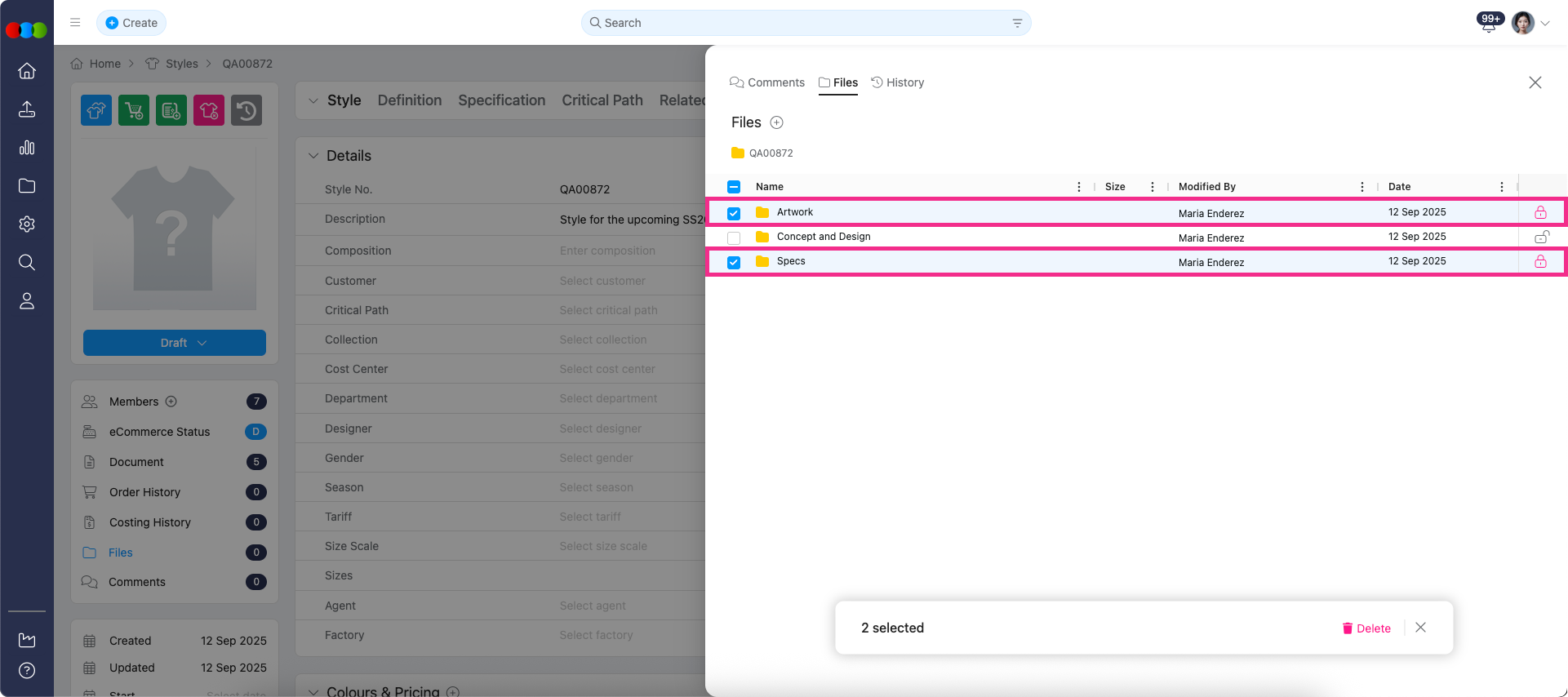The height and width of the screenshot is (697, 1568).
Task: Open notifications bell with 99+ badge
Action: click(1488, 24)
